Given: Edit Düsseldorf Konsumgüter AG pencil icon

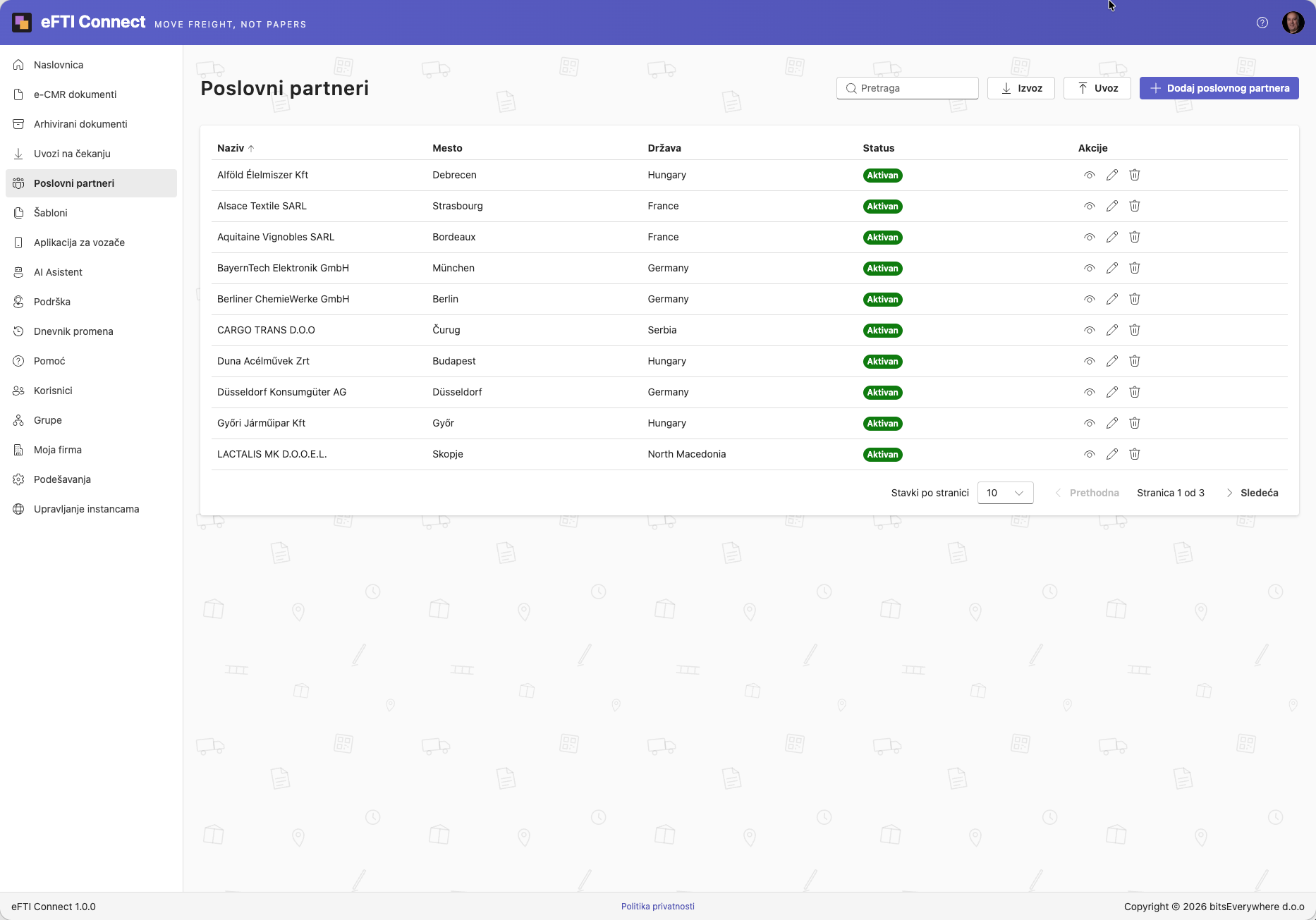Looking at the screenshot, I should (1112, 392).
